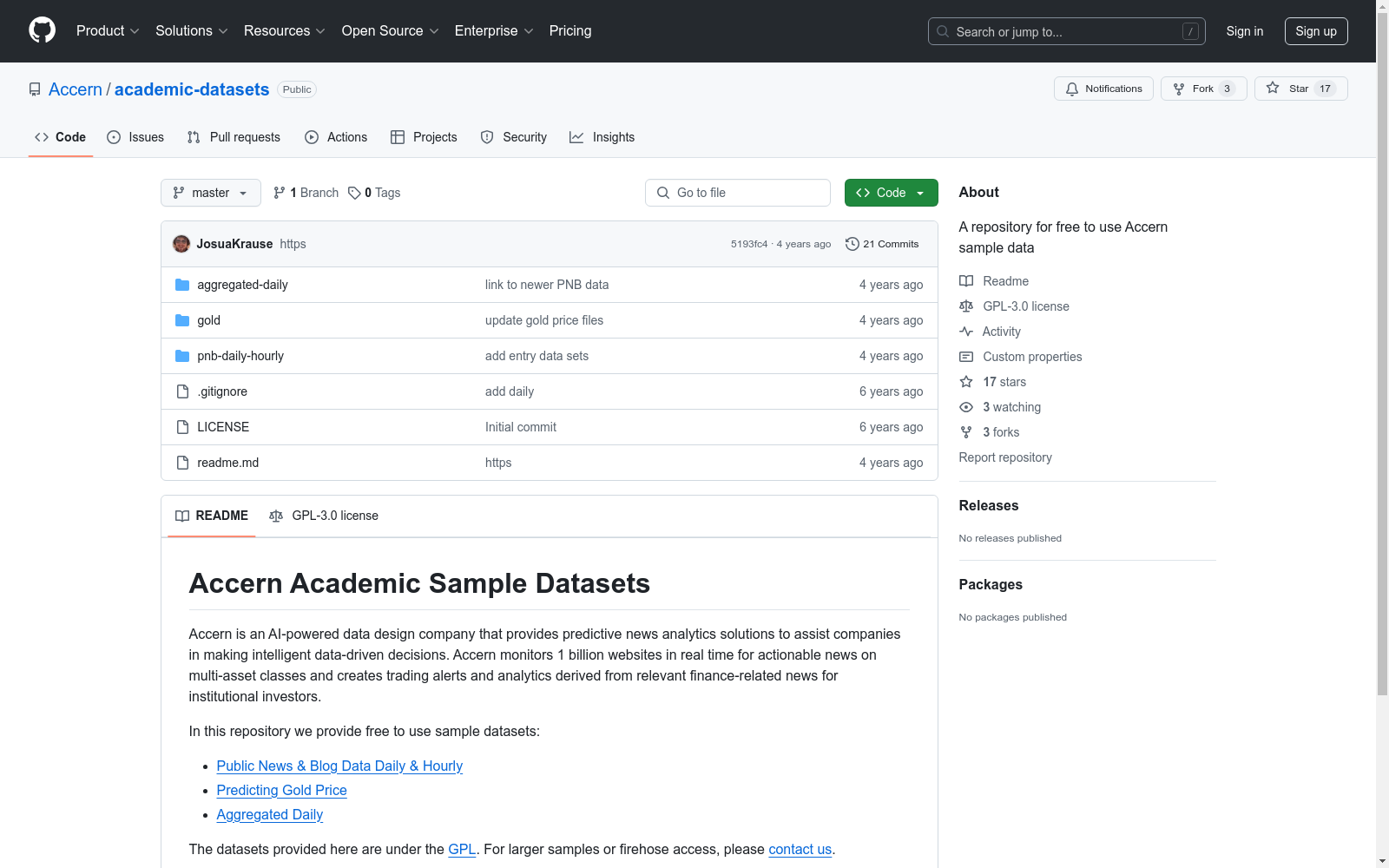This screenshot has width=1389, height=868.
Task: Open the Insights tab
Action: pyautogui.click(x=602, y=137)
